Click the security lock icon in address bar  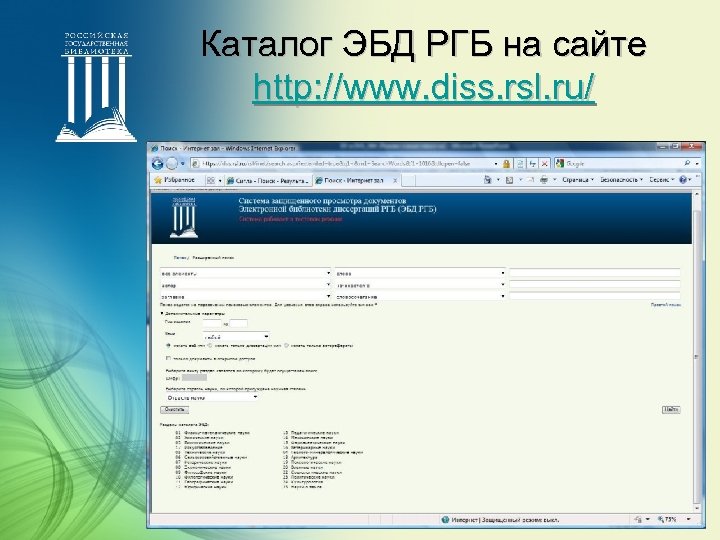(x=506, y=163)
